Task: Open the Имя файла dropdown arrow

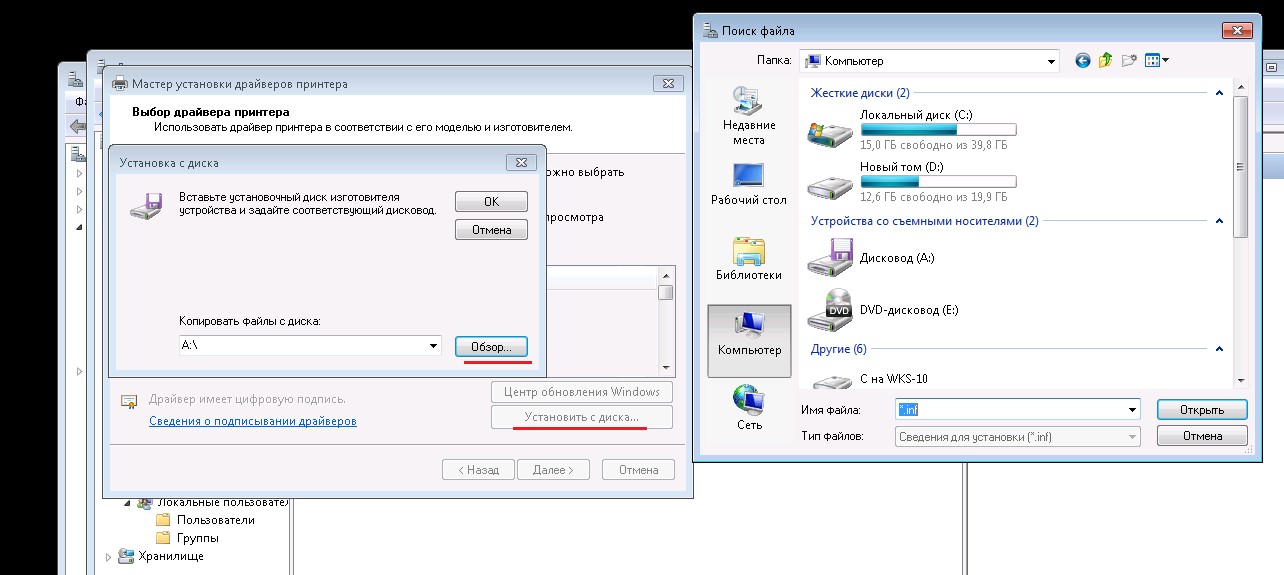Action: click(x=1132, y=409)
